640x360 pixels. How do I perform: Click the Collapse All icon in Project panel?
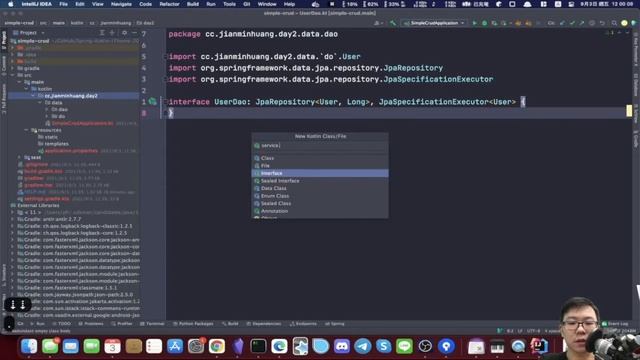112,33
